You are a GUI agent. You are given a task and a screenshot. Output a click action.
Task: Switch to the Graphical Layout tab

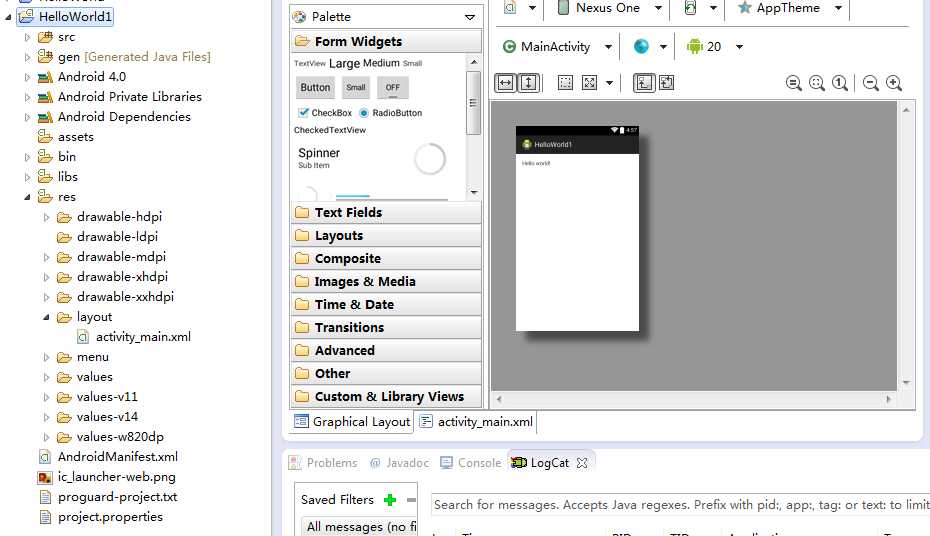click(x=352, y=422)
